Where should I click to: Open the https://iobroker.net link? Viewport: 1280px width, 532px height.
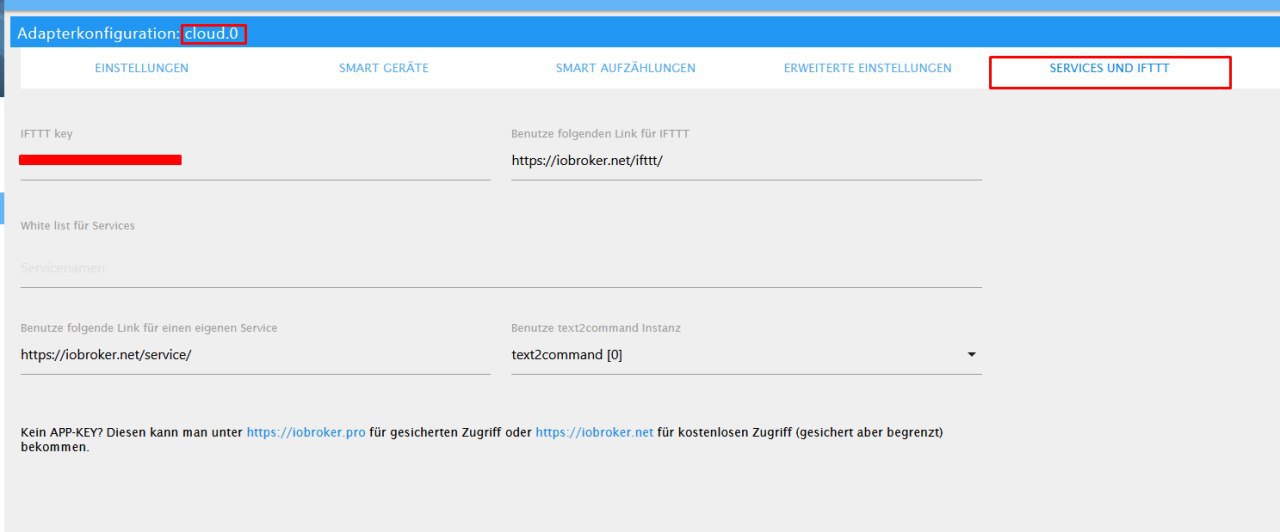(x=594, y=432)
